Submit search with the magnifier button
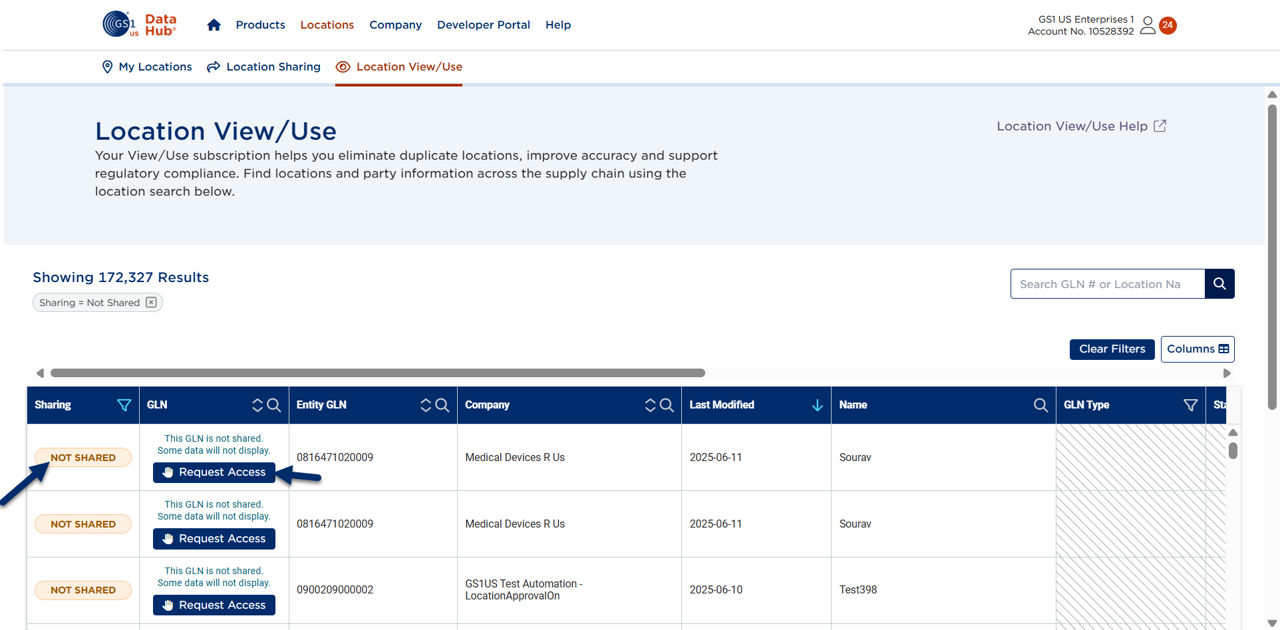This screenshot has width=1280, height=630. 1220,284
